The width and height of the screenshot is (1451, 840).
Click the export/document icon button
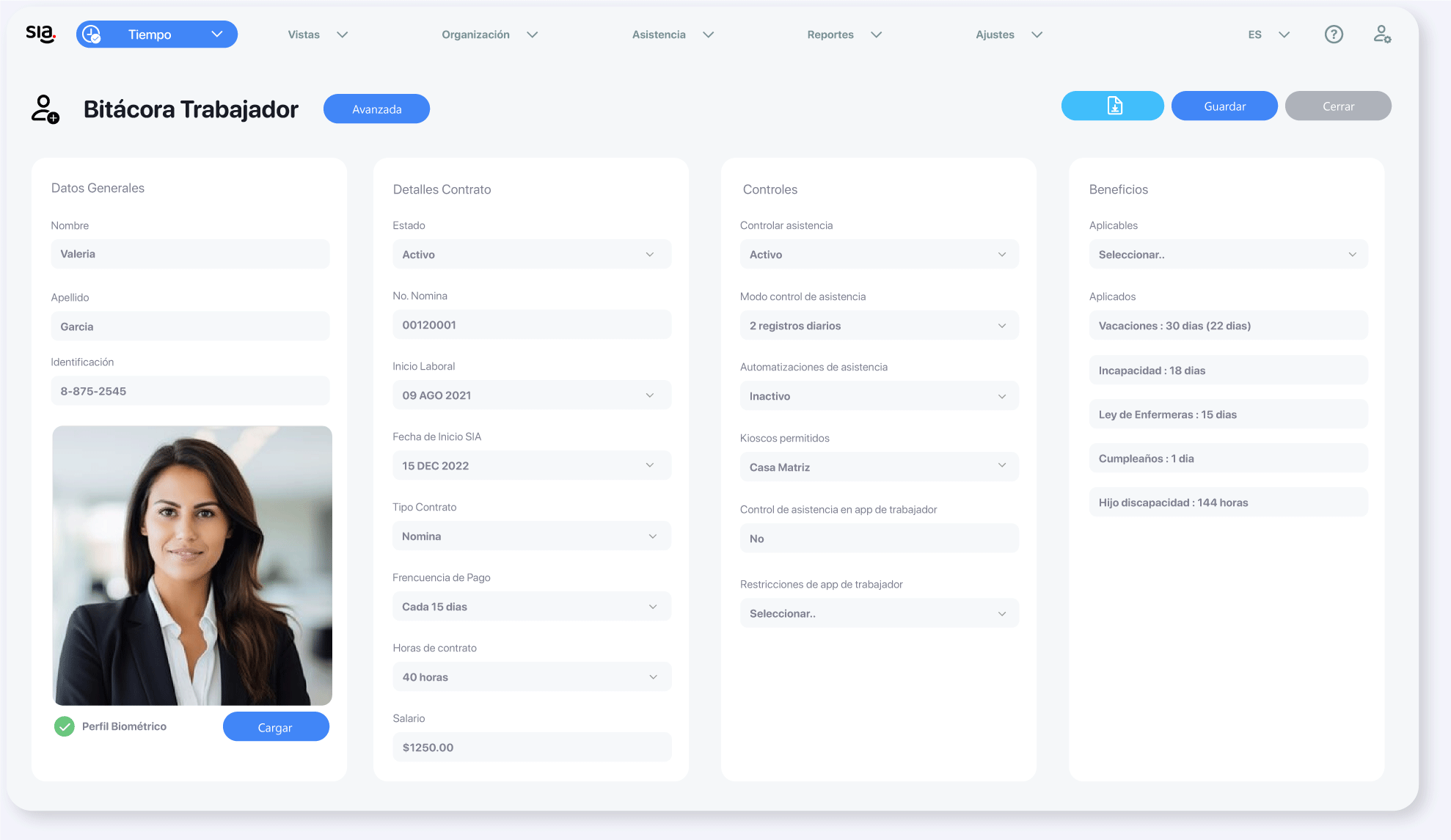tap(1113, 106)
